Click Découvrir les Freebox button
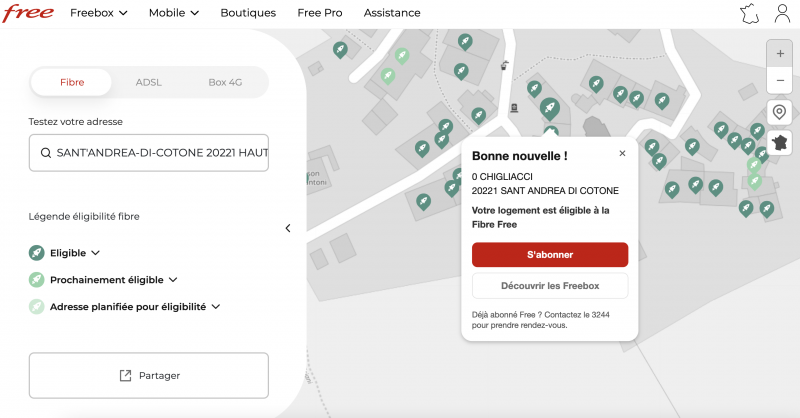Viewport: 800px width, 418px height. click(x=549, y=286)
